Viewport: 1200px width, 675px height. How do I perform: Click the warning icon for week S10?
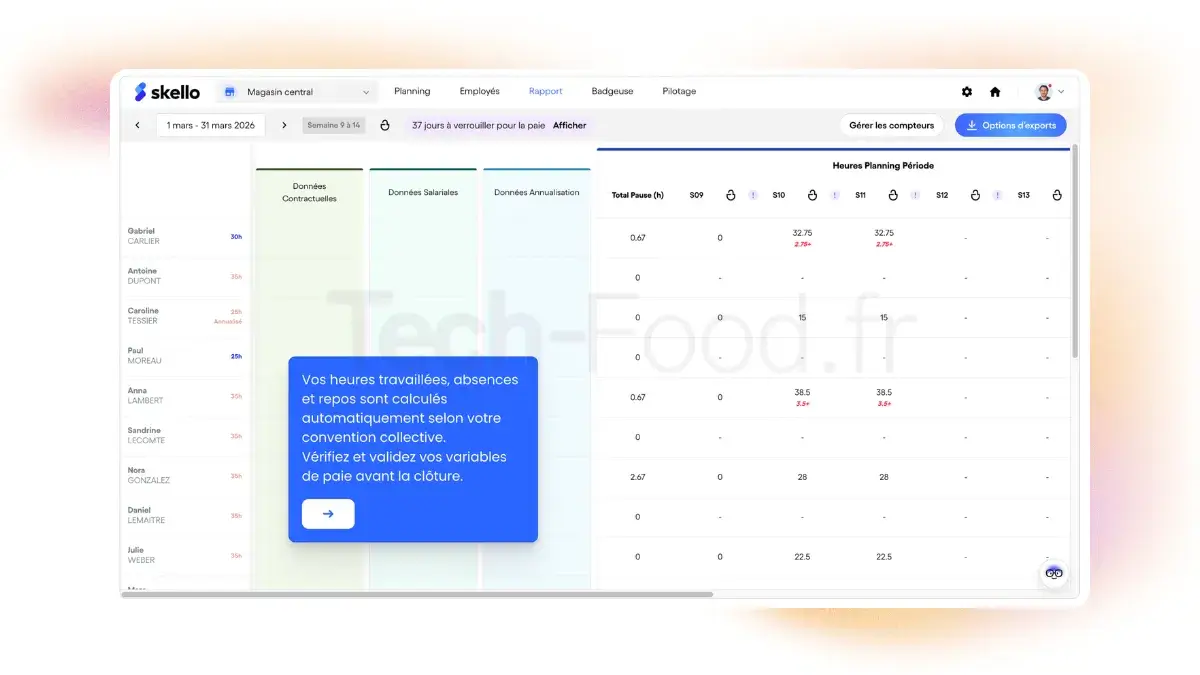coord(834,195)
